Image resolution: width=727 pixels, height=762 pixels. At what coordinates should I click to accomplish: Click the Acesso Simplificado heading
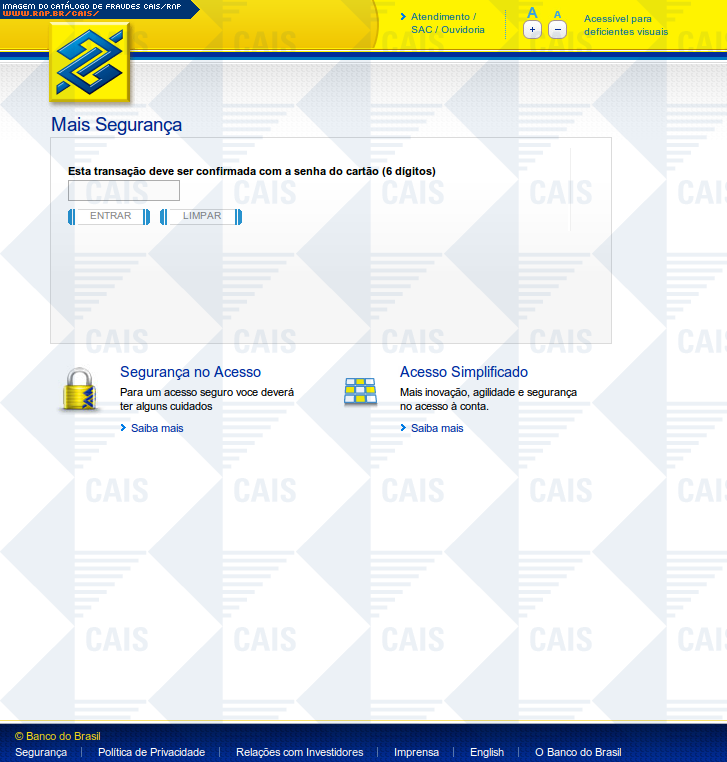point(463,372)
